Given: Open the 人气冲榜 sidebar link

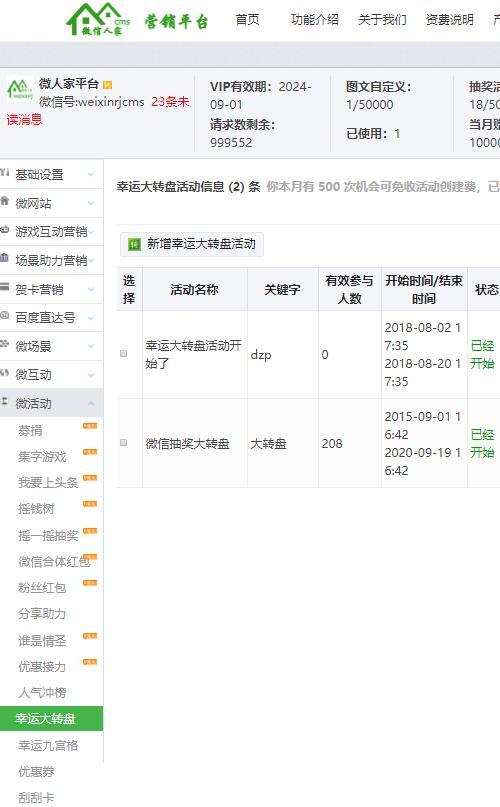Looking at the screenshot, I should point(42,693).
